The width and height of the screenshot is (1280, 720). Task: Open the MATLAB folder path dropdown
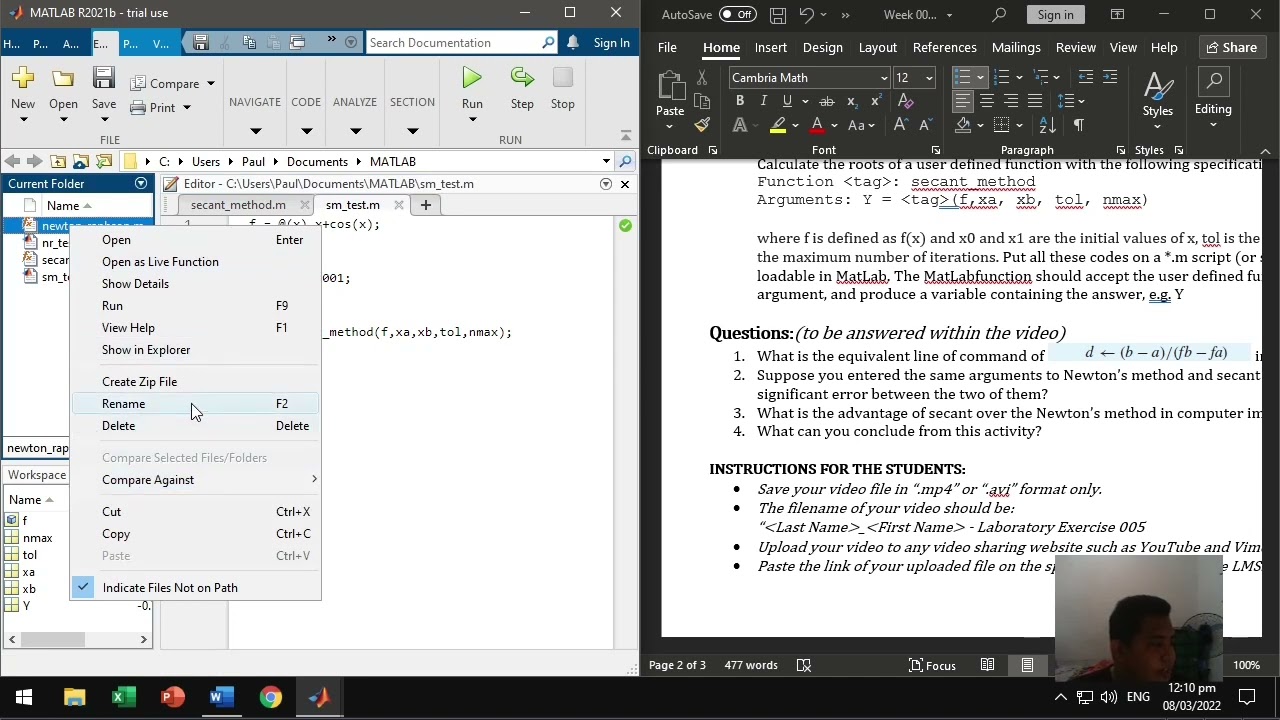[x=606, y=161]
